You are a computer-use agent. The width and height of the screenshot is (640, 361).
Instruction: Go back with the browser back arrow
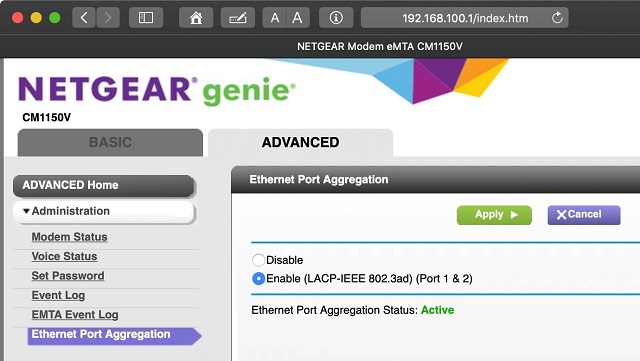(84, 18)
